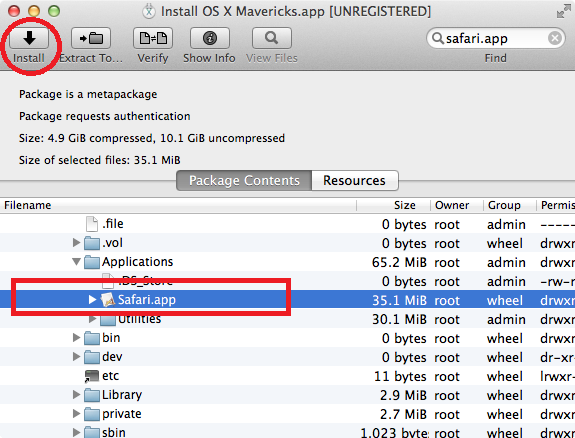Switch to the Resources tab
Viewport: 575px width, 438px height.
tap(355, 180)
